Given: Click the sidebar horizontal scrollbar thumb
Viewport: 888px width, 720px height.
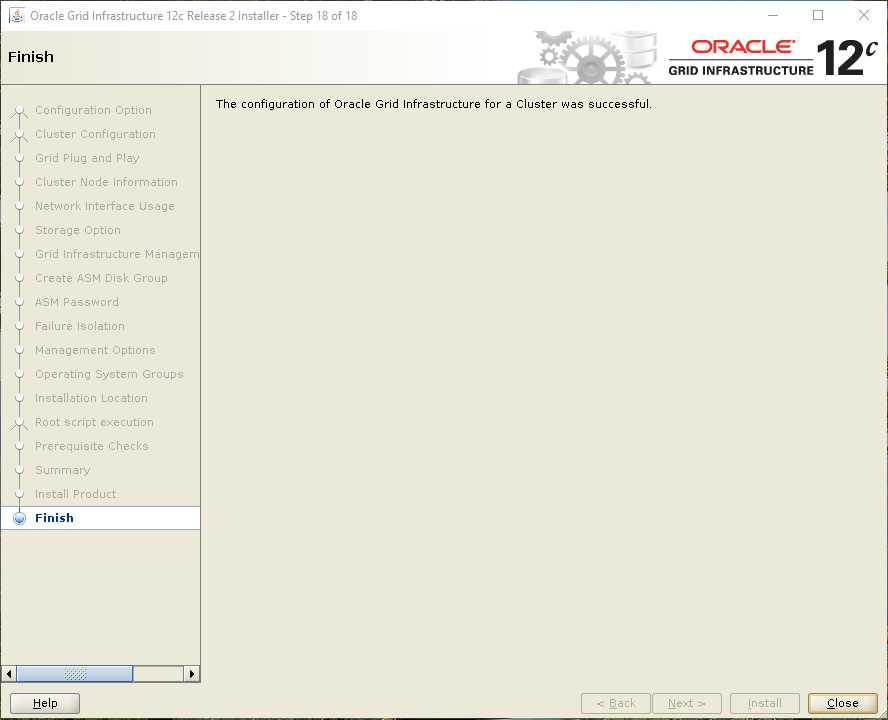Looking at the screenshot, I should (x=75, y=674).
